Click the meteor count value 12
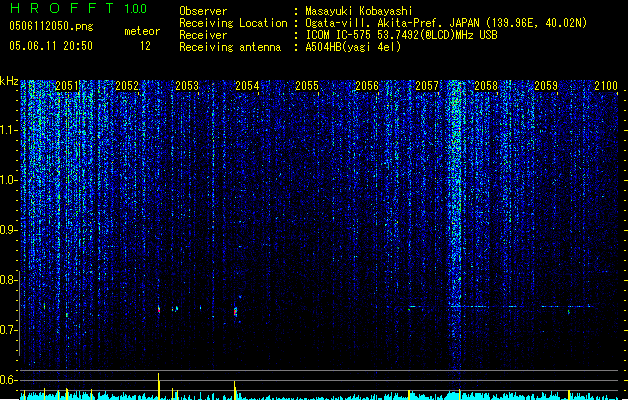629x400 pixels. [x=145, y=46]
